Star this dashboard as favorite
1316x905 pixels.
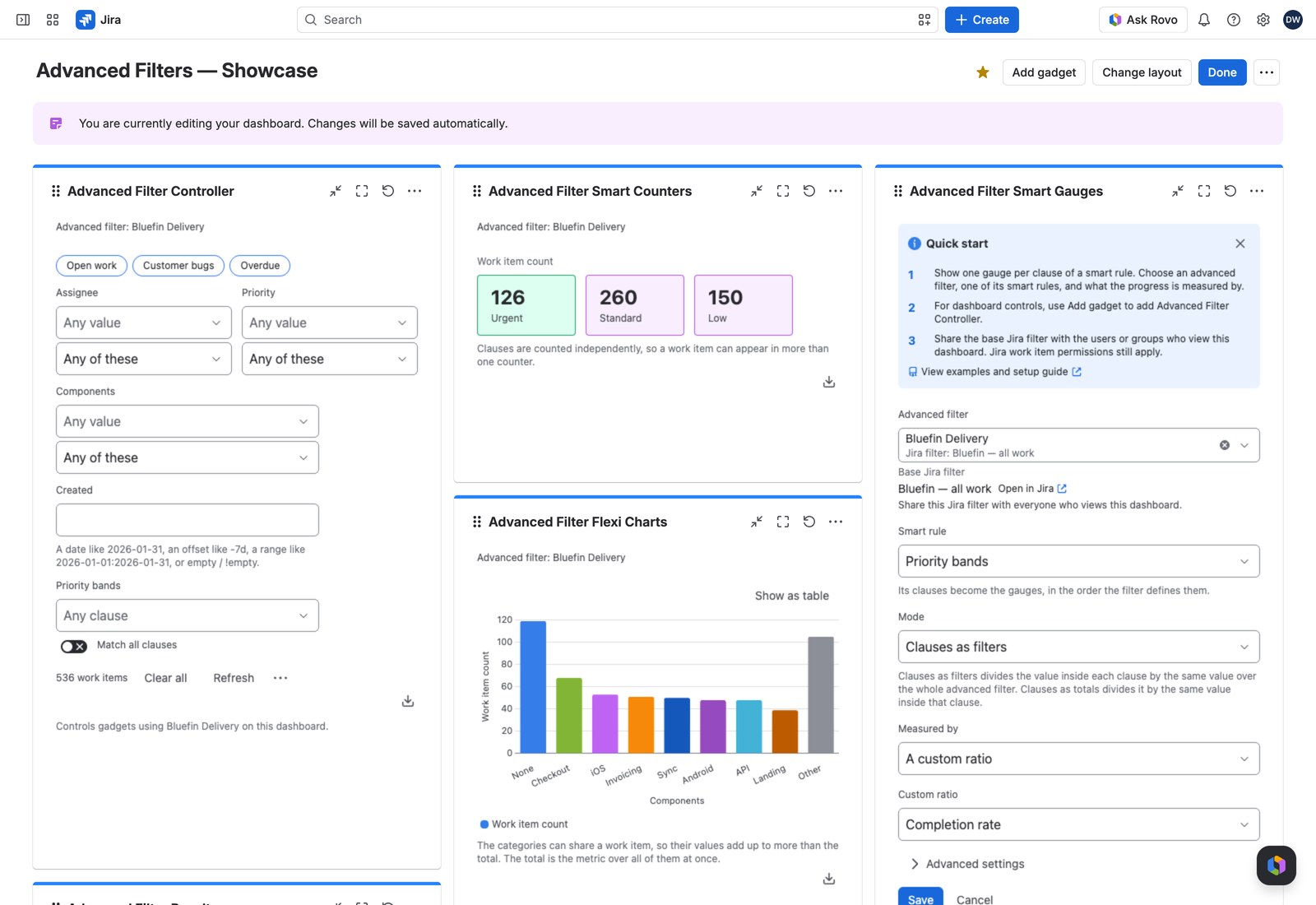click(x=983, y=72)
